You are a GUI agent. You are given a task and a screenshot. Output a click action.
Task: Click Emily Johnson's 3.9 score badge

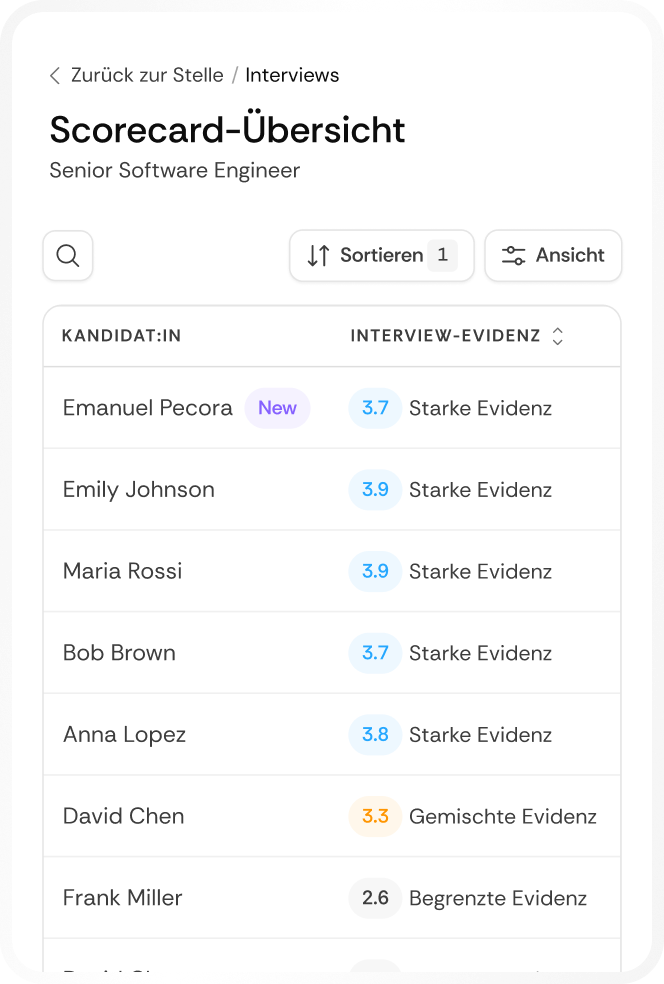(x=375, y=489)
